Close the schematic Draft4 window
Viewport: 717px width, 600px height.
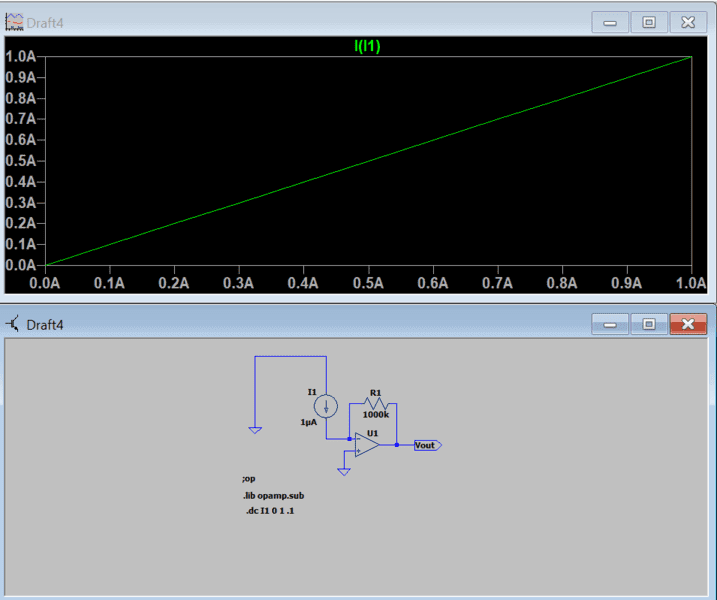pyautogui.click(x=687, y=324)
